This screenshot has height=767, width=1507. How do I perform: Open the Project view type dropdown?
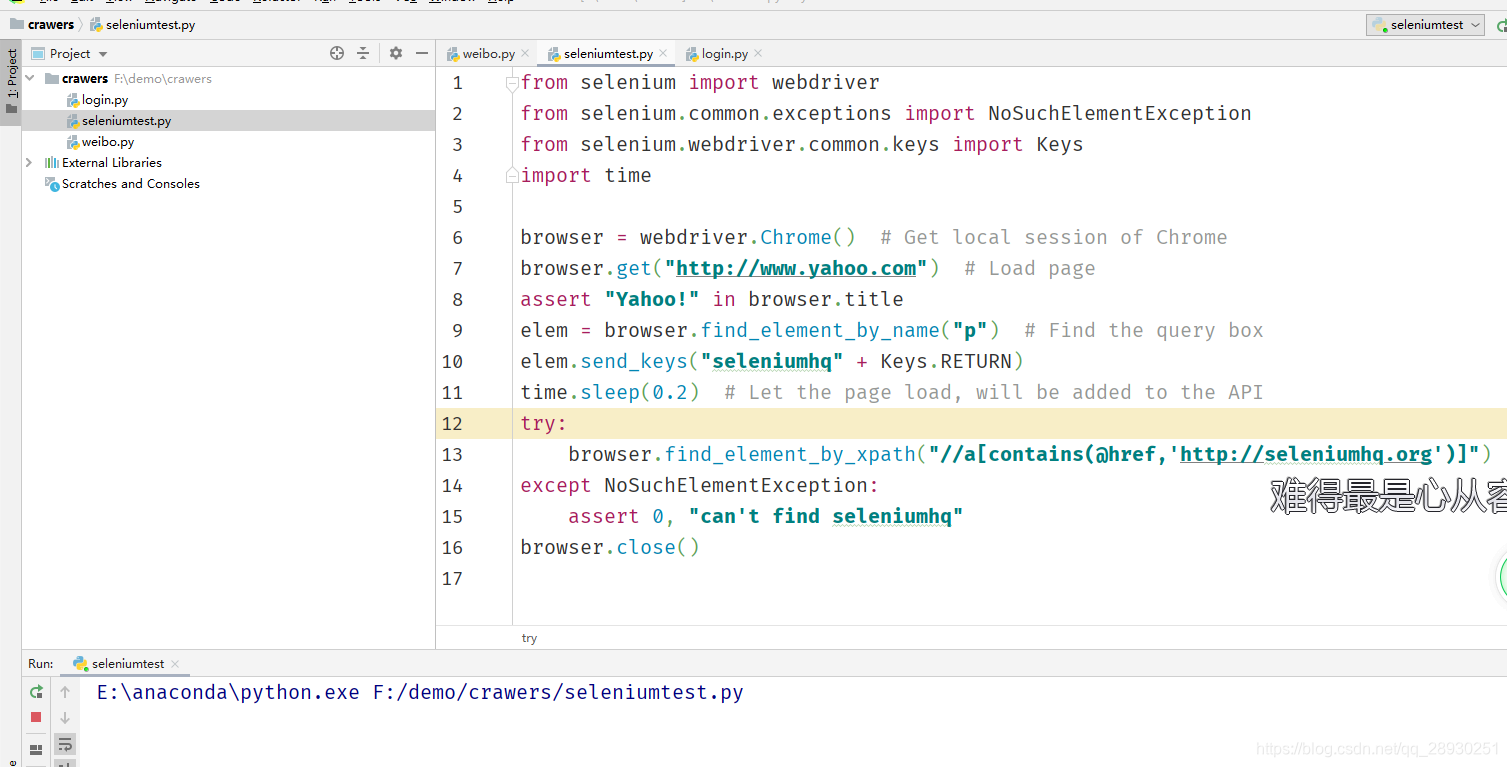coord(103,54)
